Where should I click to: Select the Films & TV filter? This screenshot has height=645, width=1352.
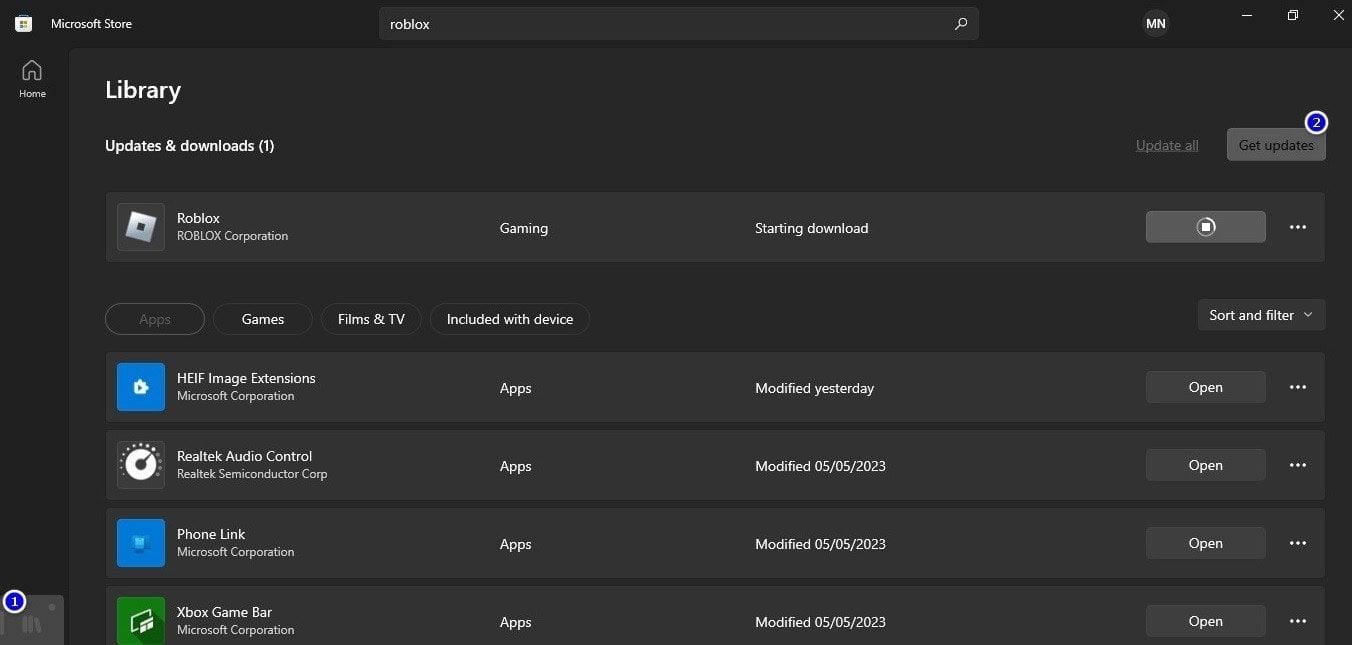tap(371, 319)
